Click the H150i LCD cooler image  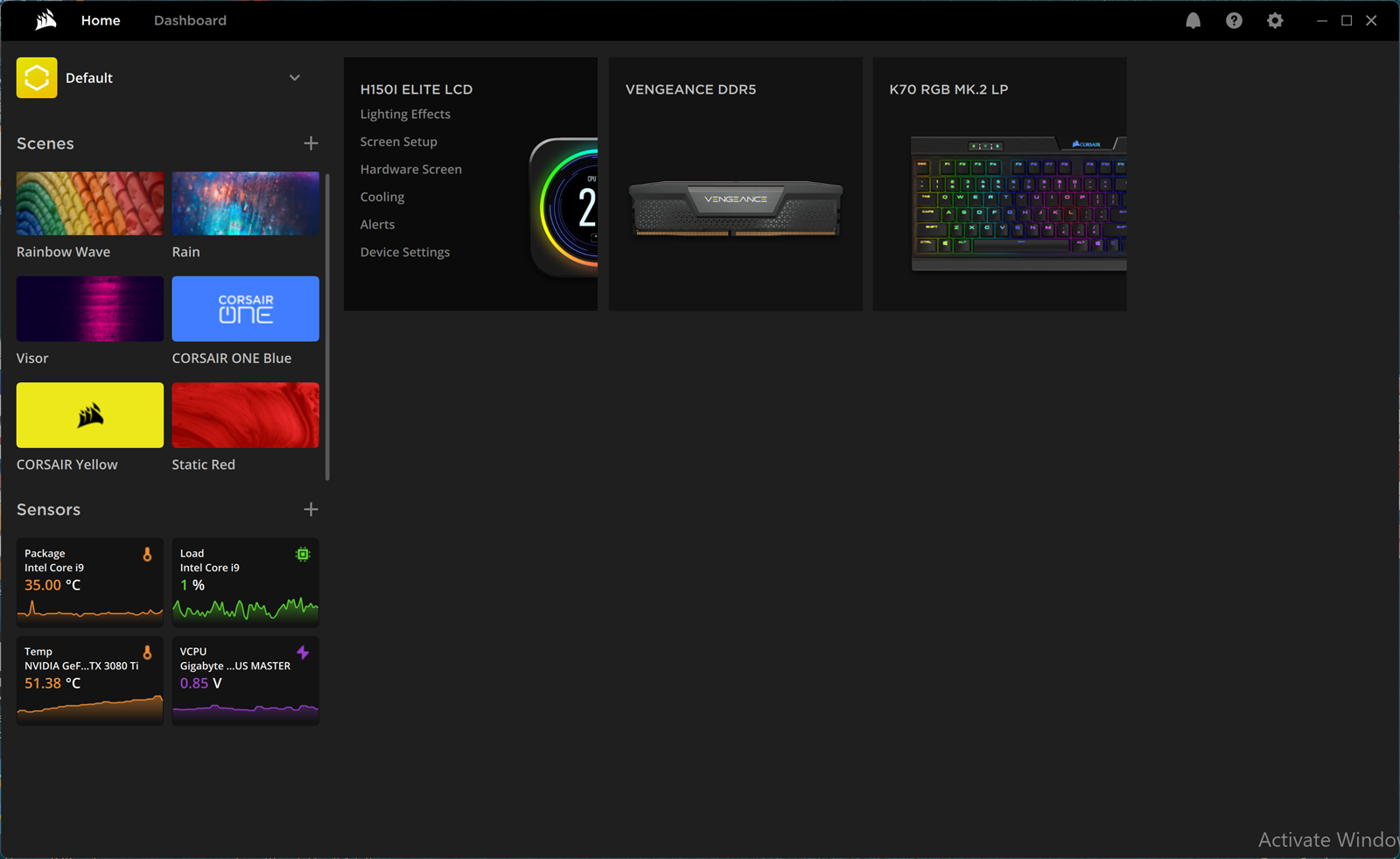click(564, 207)
